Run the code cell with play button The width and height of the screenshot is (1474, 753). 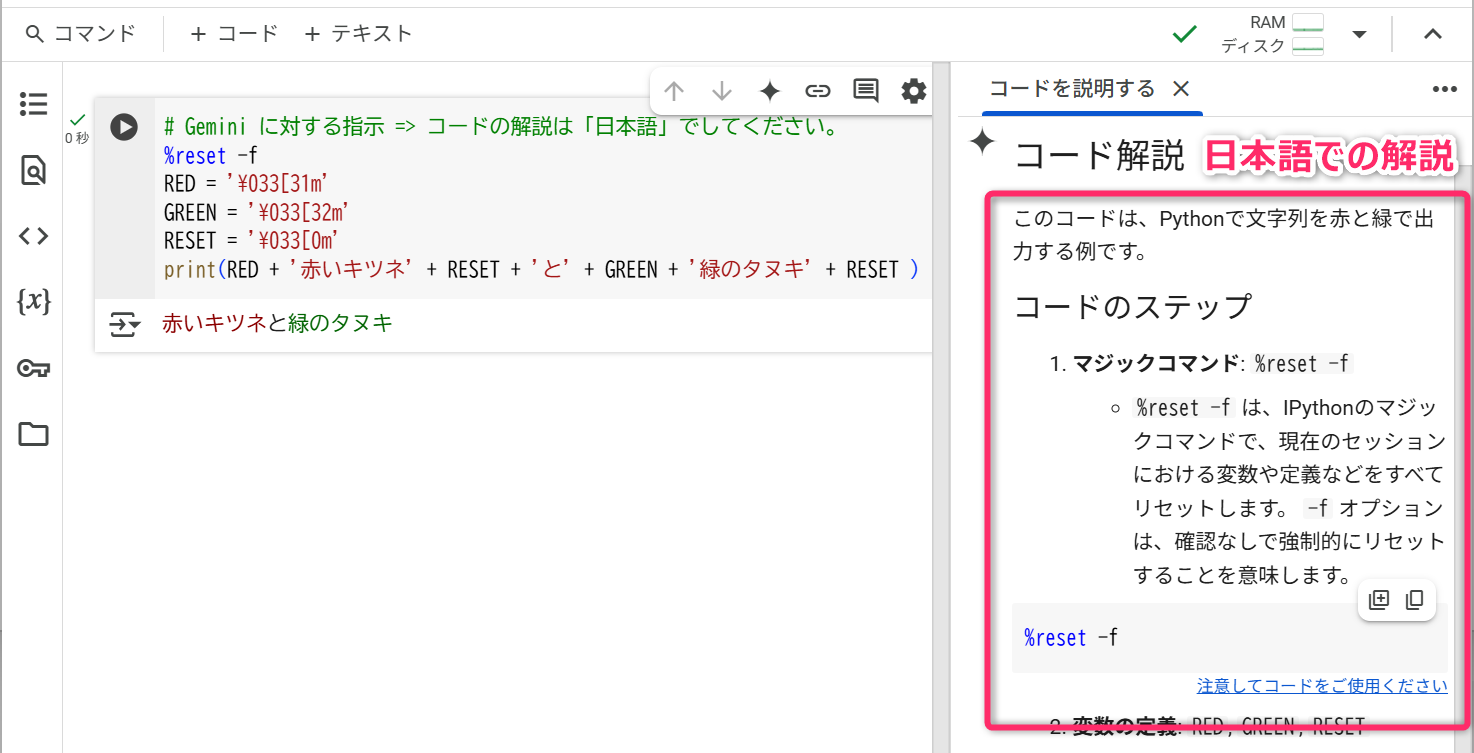click(124, 127)
